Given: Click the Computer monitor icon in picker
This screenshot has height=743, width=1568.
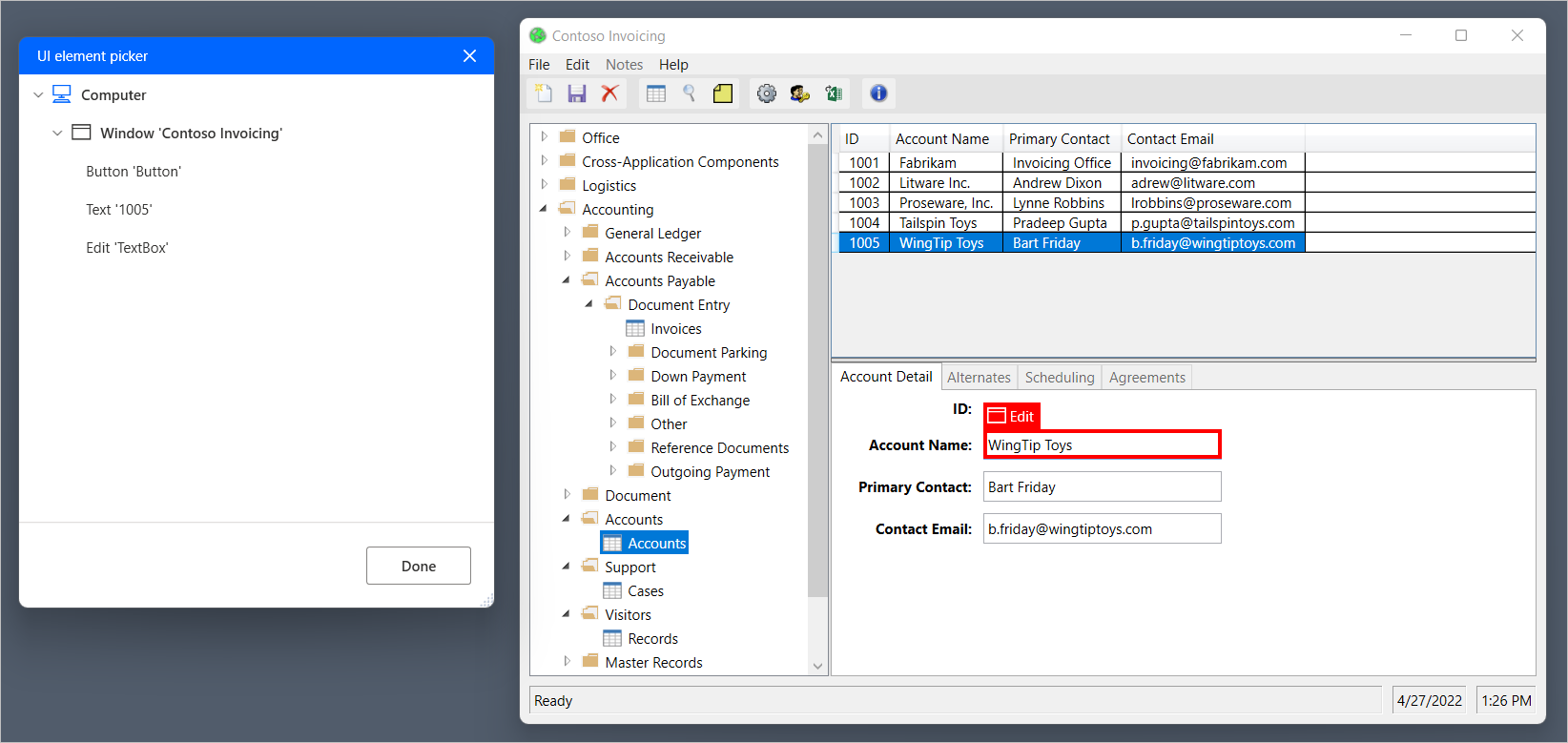Looking at the screenshot, I should [62, 94].
